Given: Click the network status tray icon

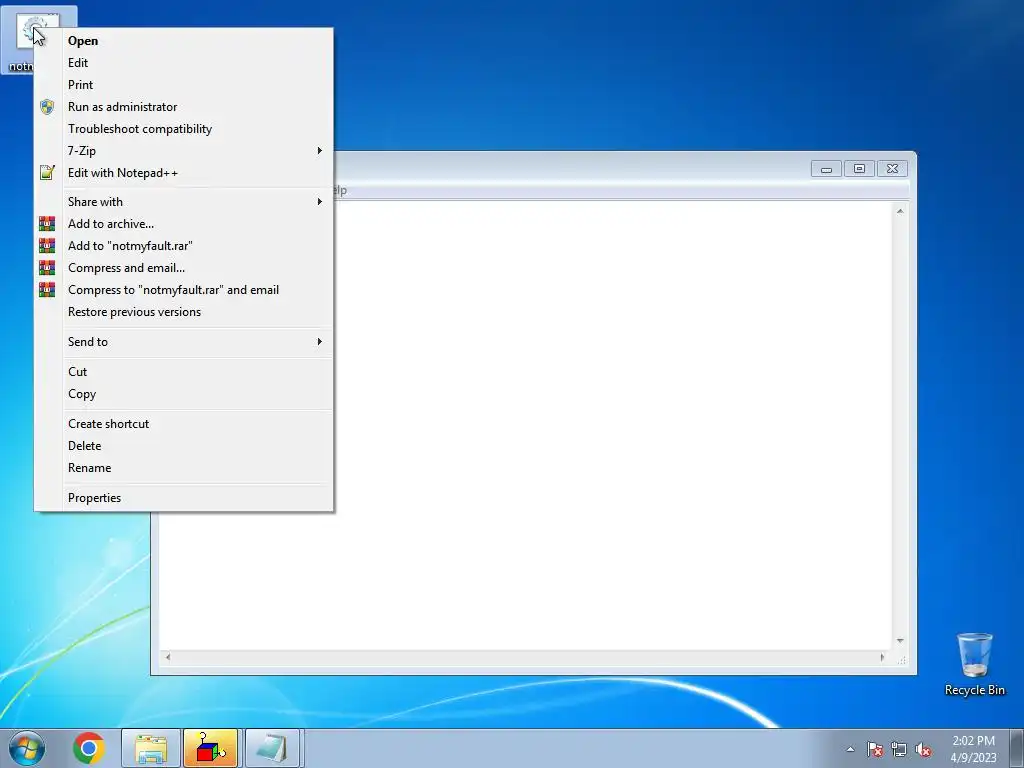Looking at the screenshot, I should point(899,749).
